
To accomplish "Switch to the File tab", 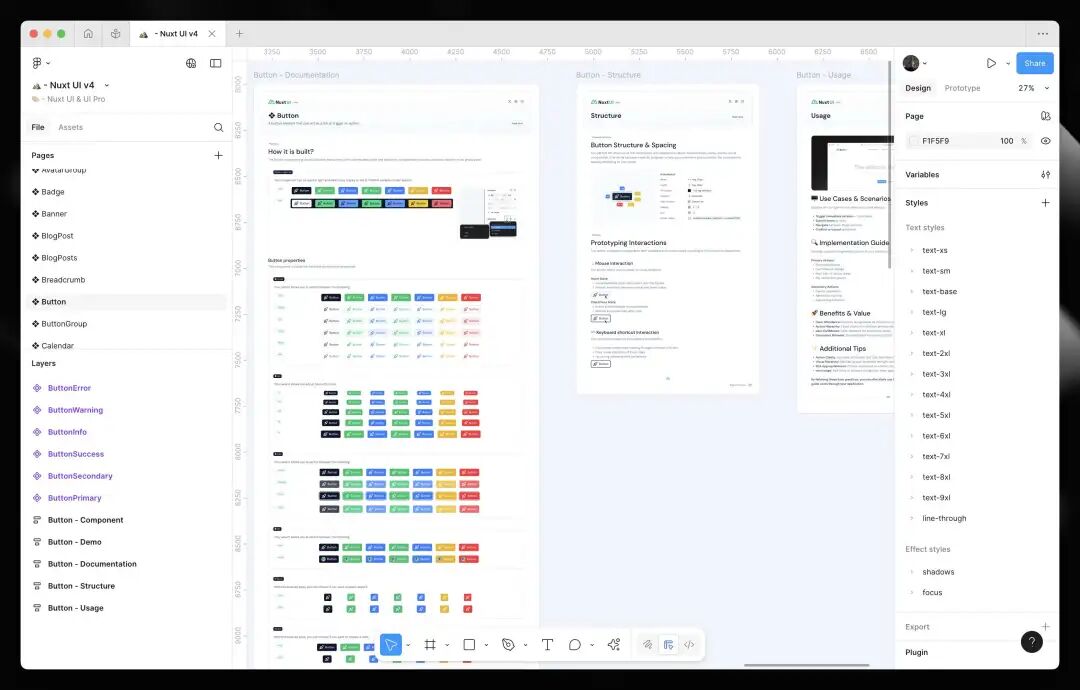I will coord(38,127).
